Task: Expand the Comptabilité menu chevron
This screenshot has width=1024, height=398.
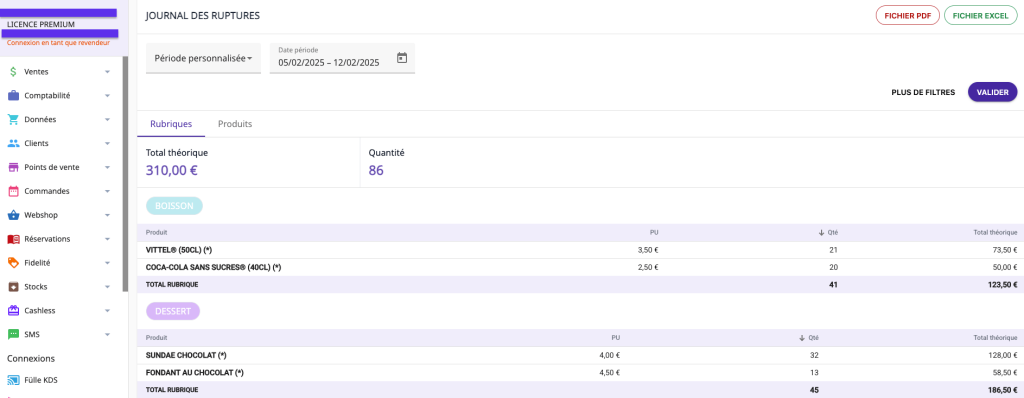Action: click(108, 95)
